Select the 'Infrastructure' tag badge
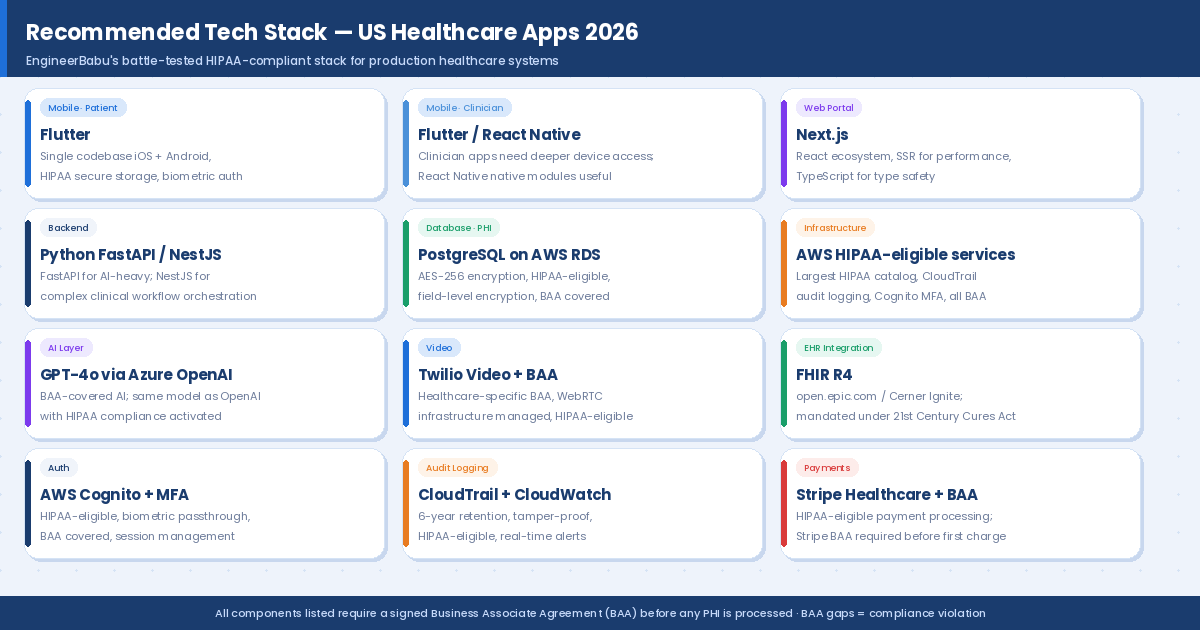Viewport: 1200px width, 630px height. tap(835, 228)
